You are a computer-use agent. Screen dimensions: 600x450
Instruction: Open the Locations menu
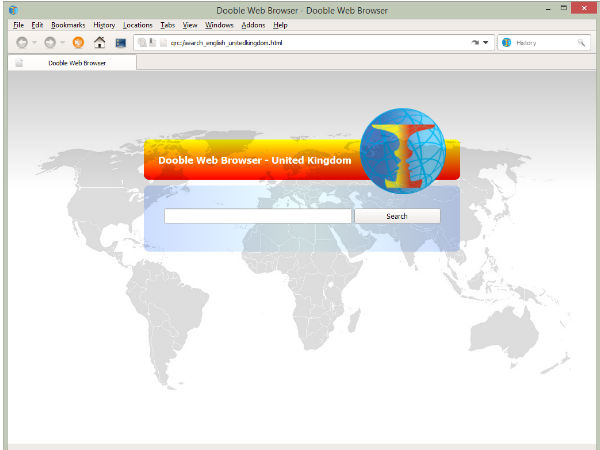pos(137,24)
